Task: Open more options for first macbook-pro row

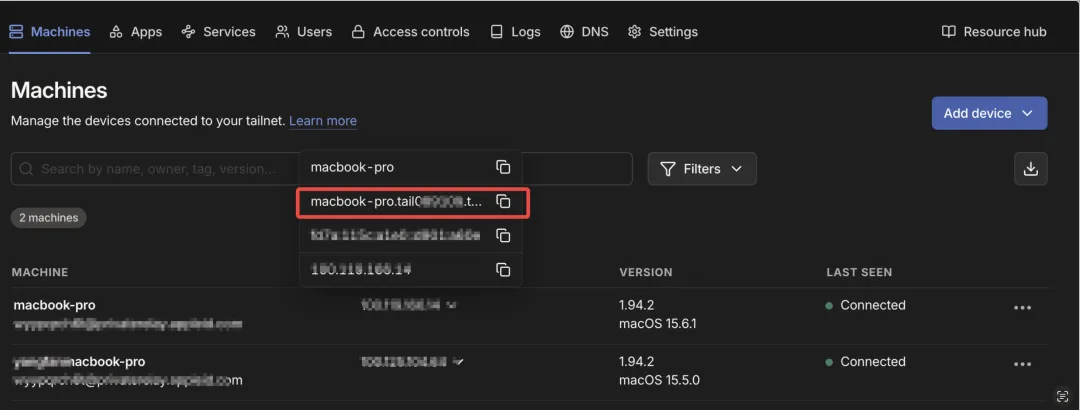Action: [x=1023, y=307]
